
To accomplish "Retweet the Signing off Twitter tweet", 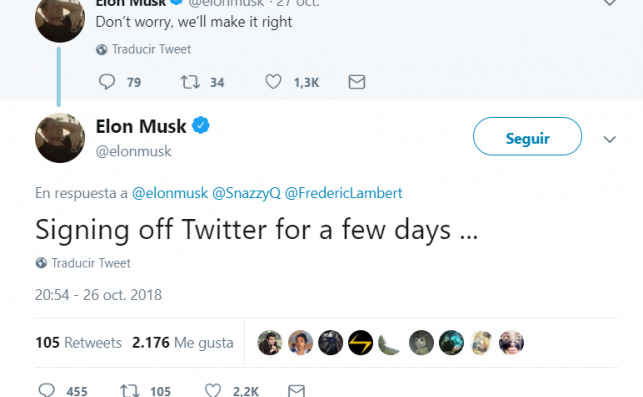I will pyautogui.click(x=130, y=390).
